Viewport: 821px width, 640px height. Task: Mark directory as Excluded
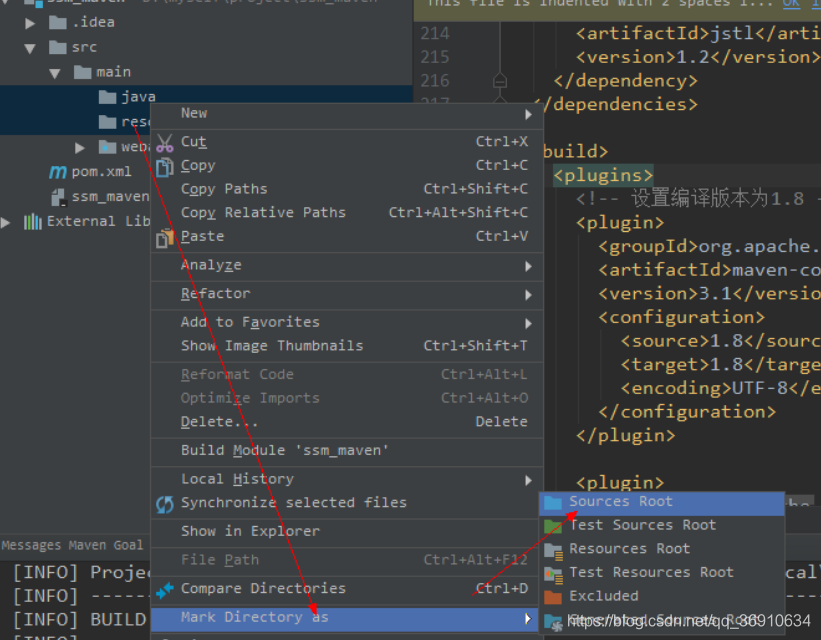tap(662, 596)
